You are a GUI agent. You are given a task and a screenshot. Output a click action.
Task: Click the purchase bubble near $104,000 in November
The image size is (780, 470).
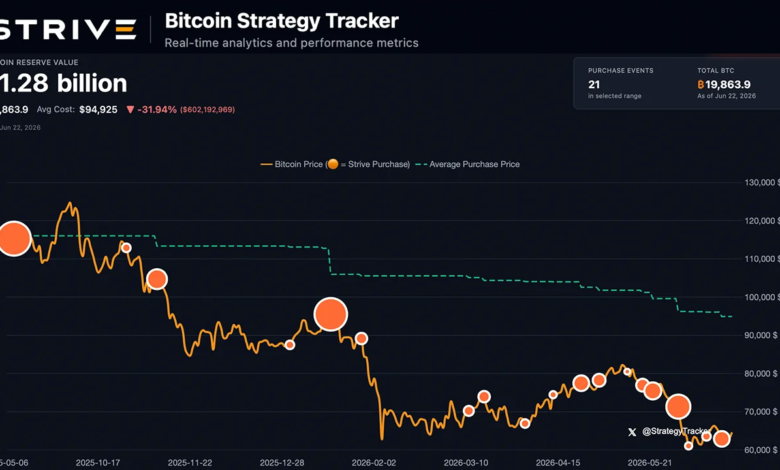157,279
